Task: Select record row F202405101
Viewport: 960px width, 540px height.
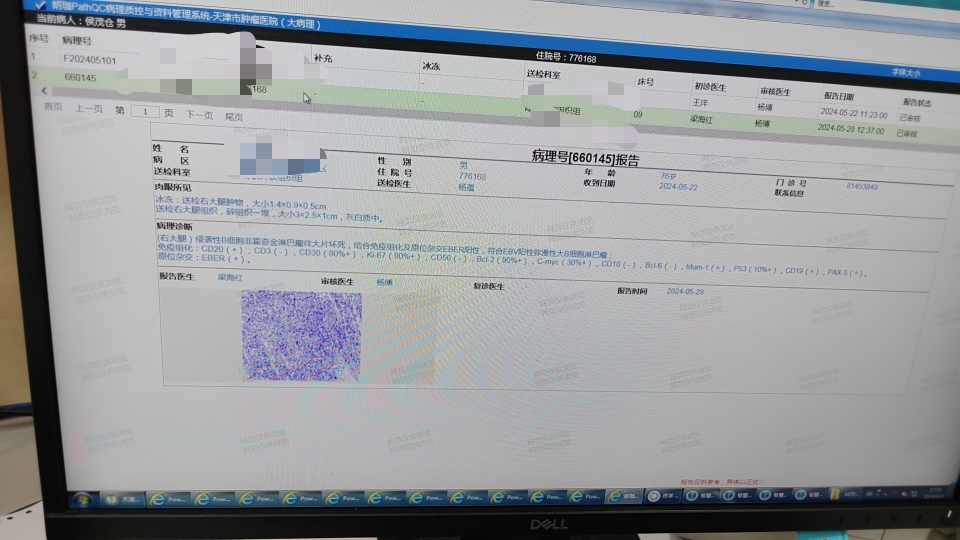Action: (x=89, y=60)
